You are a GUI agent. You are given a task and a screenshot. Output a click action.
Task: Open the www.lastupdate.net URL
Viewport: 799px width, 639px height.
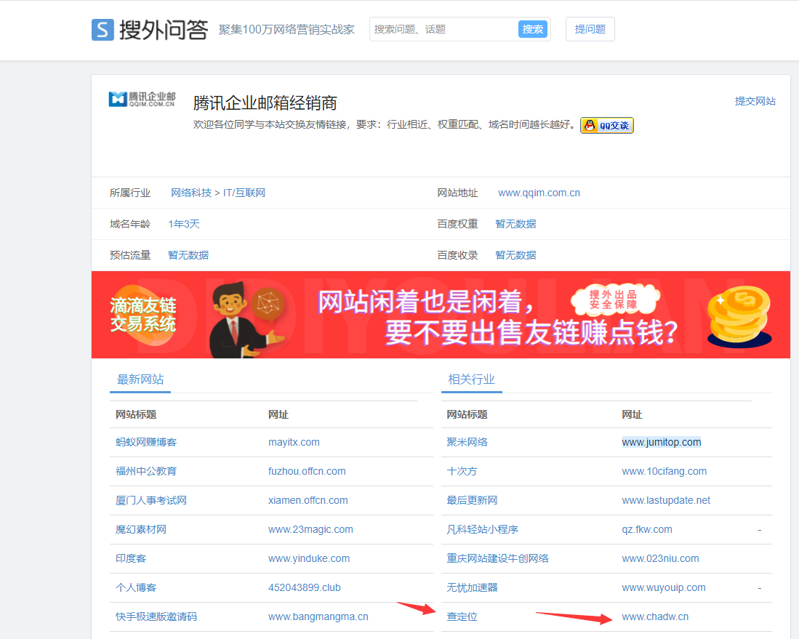(666, 500)
